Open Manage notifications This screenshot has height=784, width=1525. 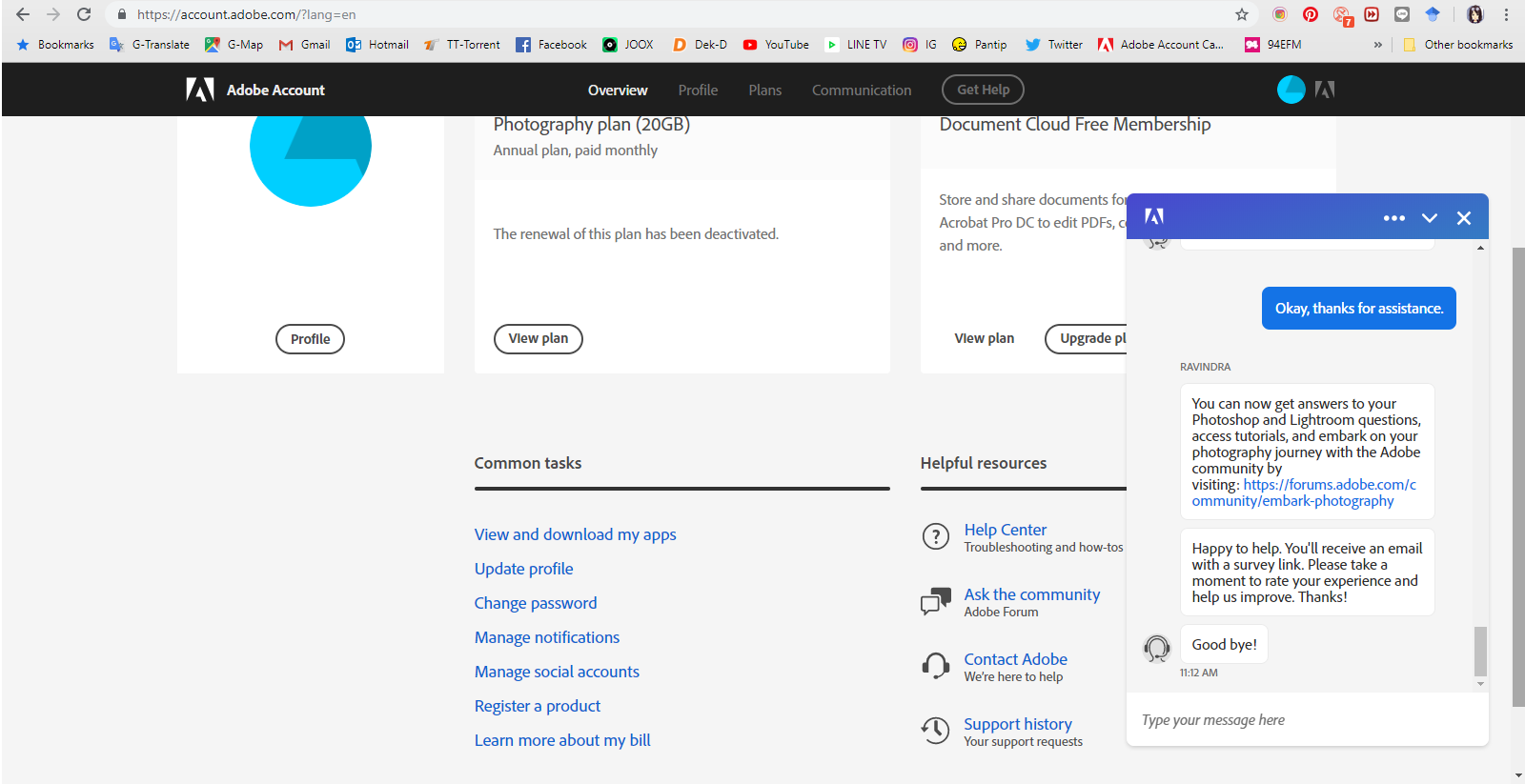(547, 637)
